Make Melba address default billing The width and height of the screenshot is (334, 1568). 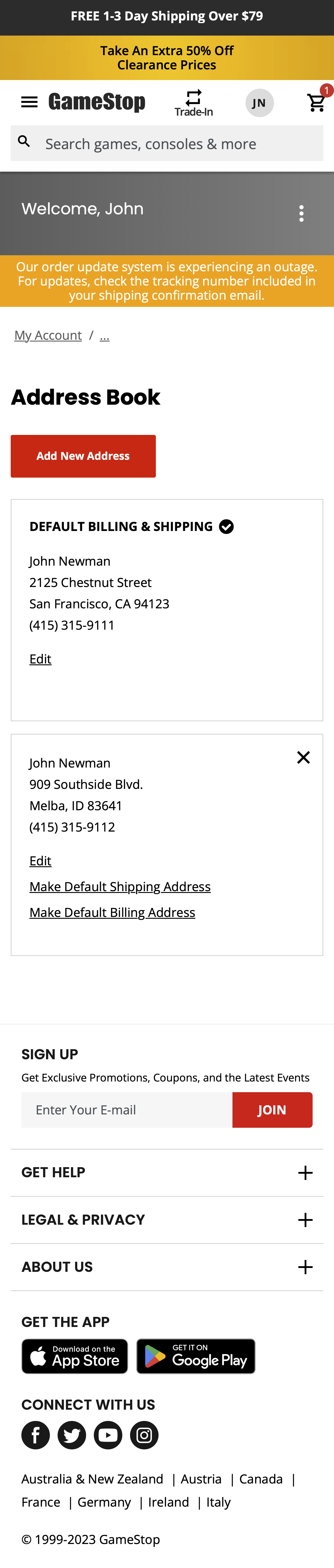(112, 912)
